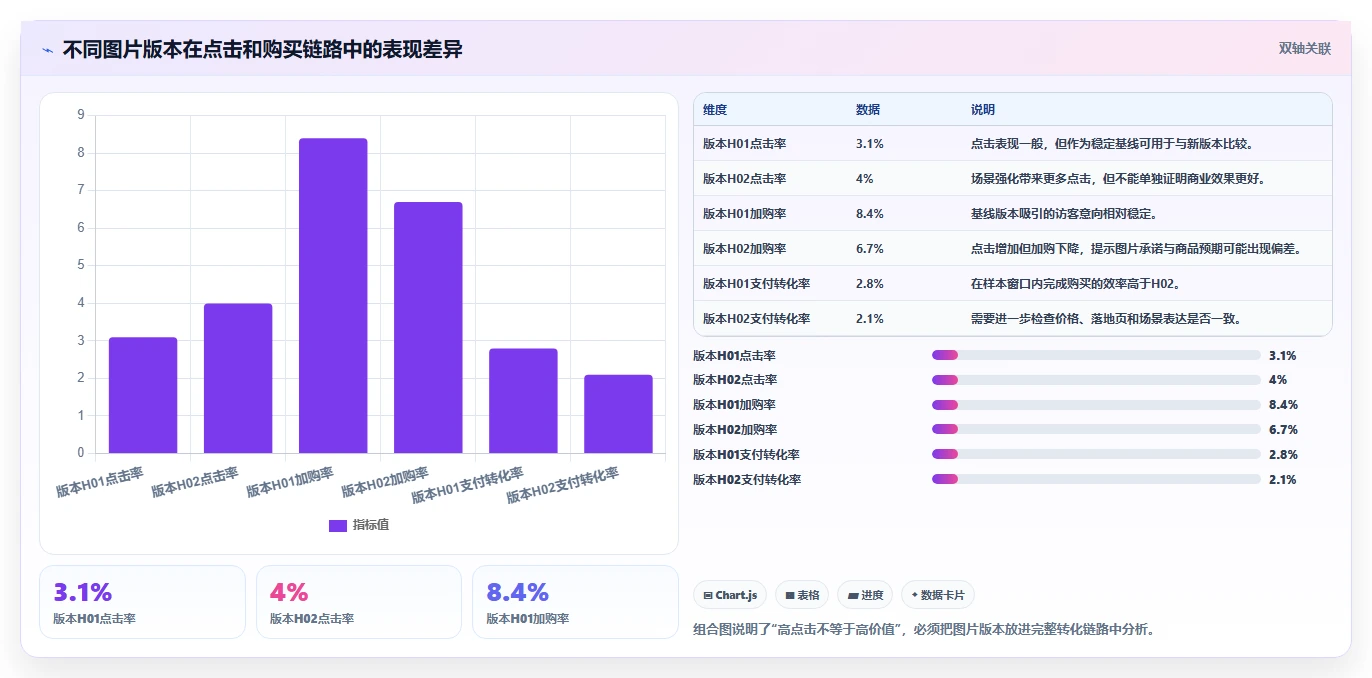Viewport: 1372px width, 678px height.
Task: Toggle the 指标值 legend swatch
Action: 338,525
